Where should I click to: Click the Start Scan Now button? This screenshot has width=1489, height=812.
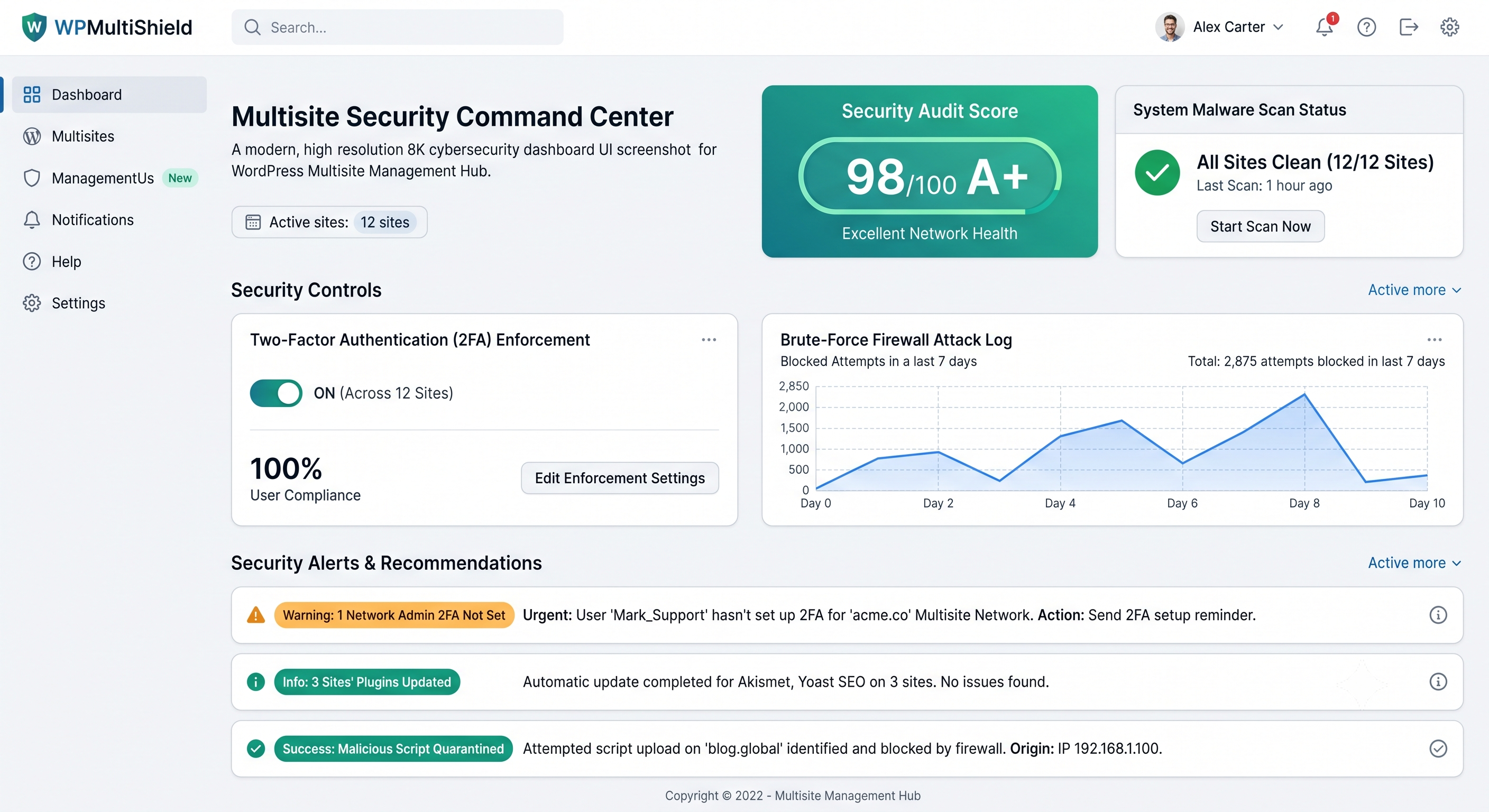(x=1260, y=227)
